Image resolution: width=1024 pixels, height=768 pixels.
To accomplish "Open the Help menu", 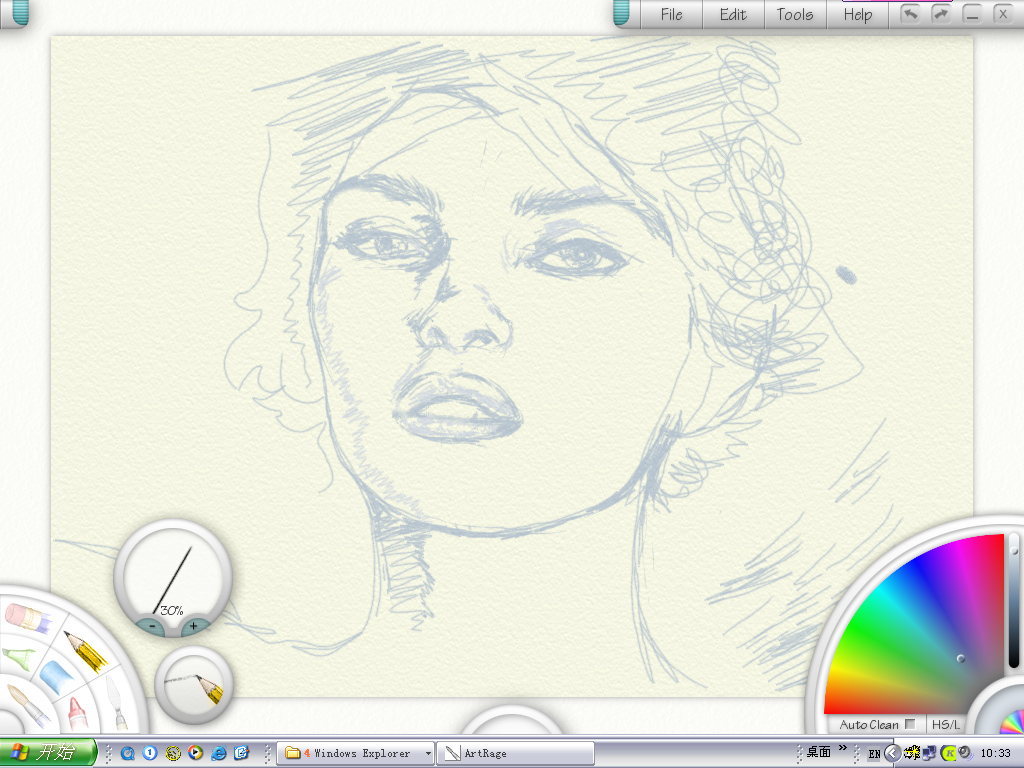I will click(857, 14).
